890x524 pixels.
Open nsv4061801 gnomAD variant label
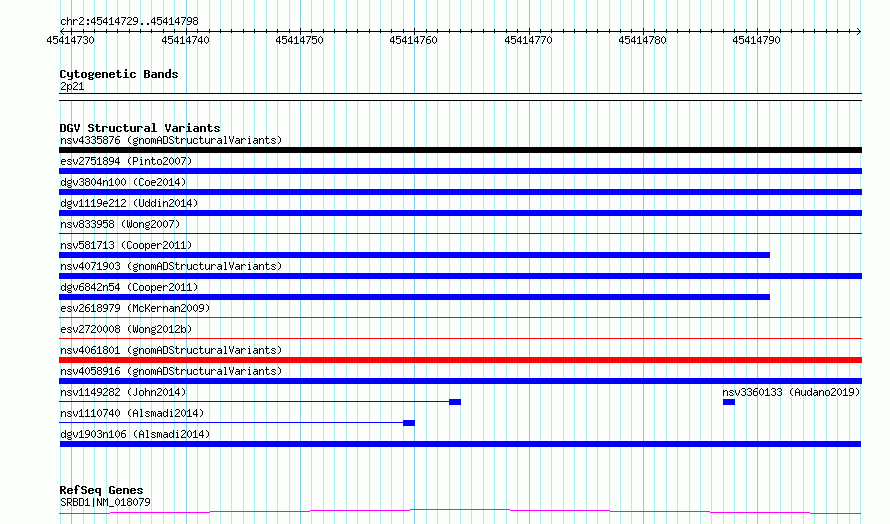(x=171, y=350)
